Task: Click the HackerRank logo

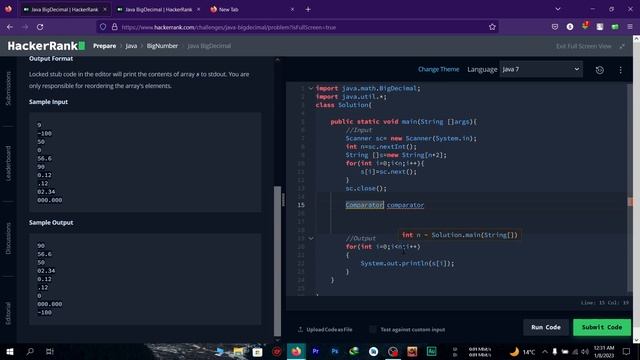Action: click(46, 46)
